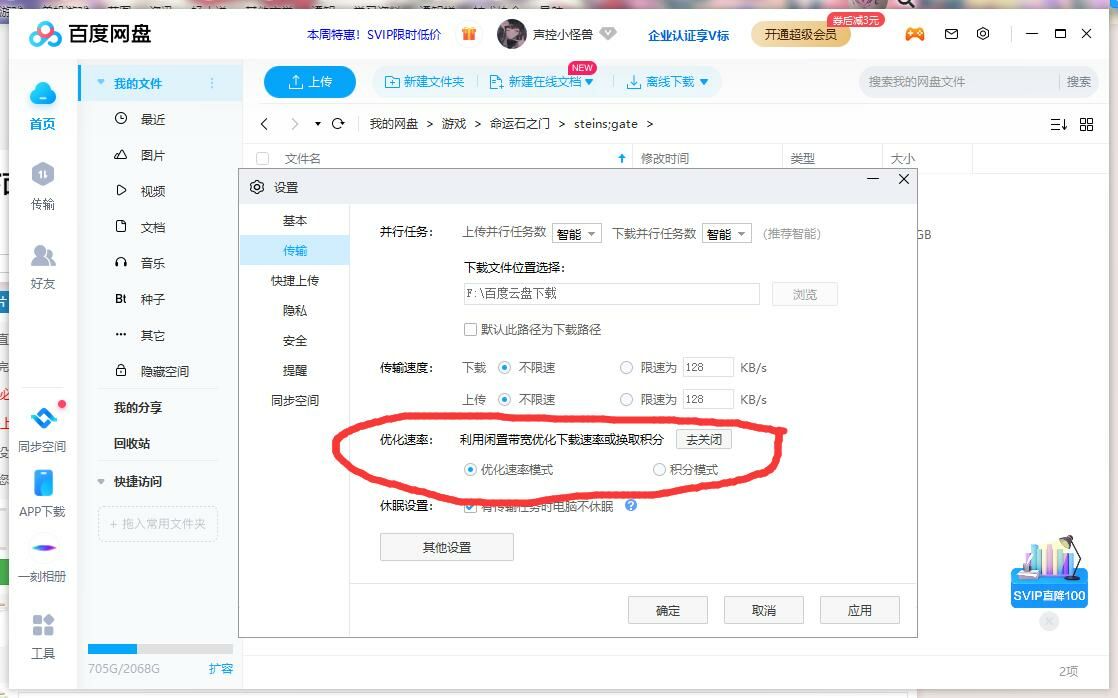
Task: Switch to 快捷上传 settings tab
Action: 294,281
